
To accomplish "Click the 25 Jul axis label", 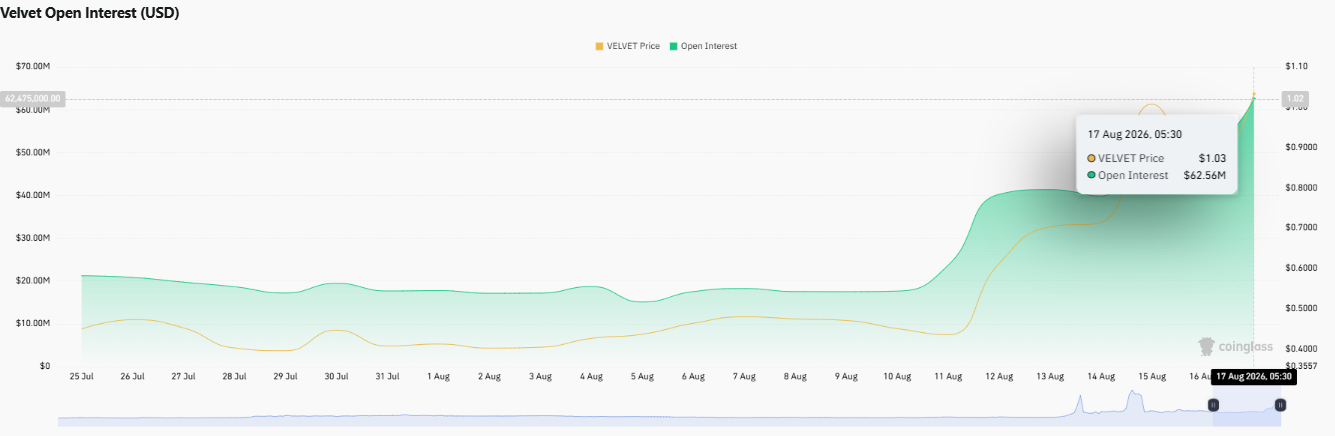I will (81, 377).
